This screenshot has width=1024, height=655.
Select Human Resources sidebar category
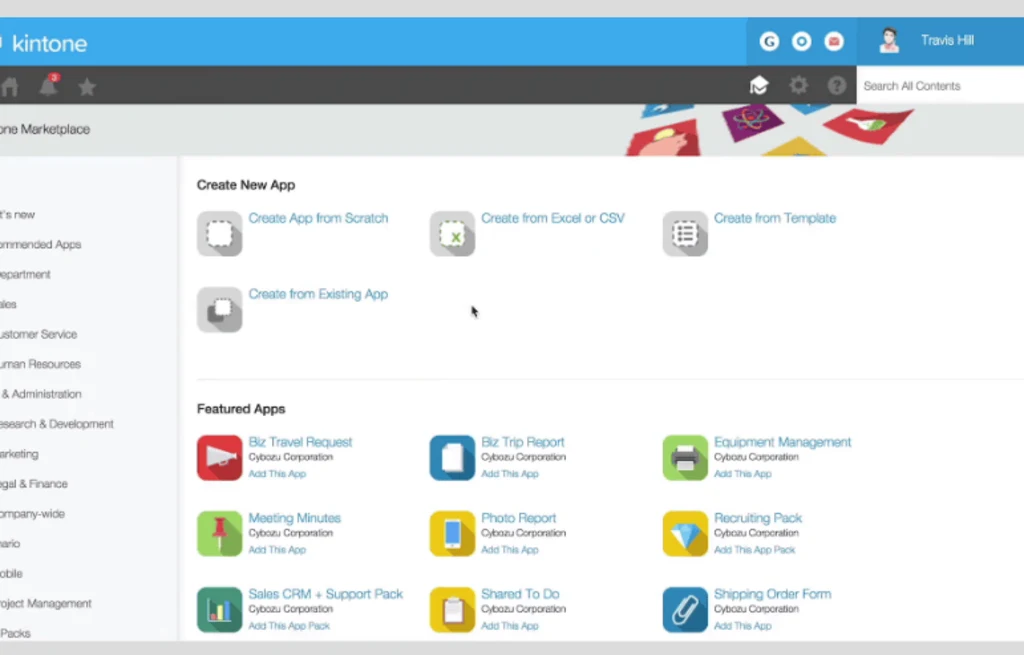pos(40,364)
